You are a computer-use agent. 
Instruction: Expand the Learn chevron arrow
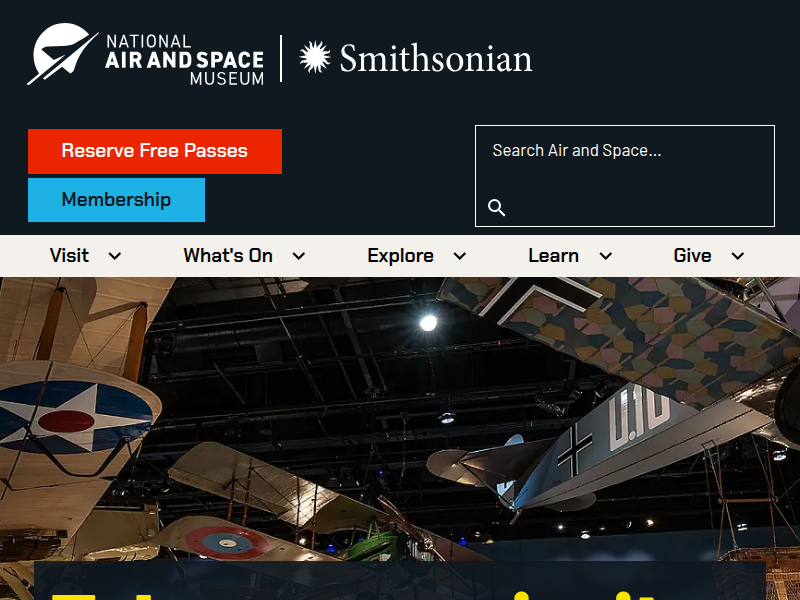click(606, 256)
